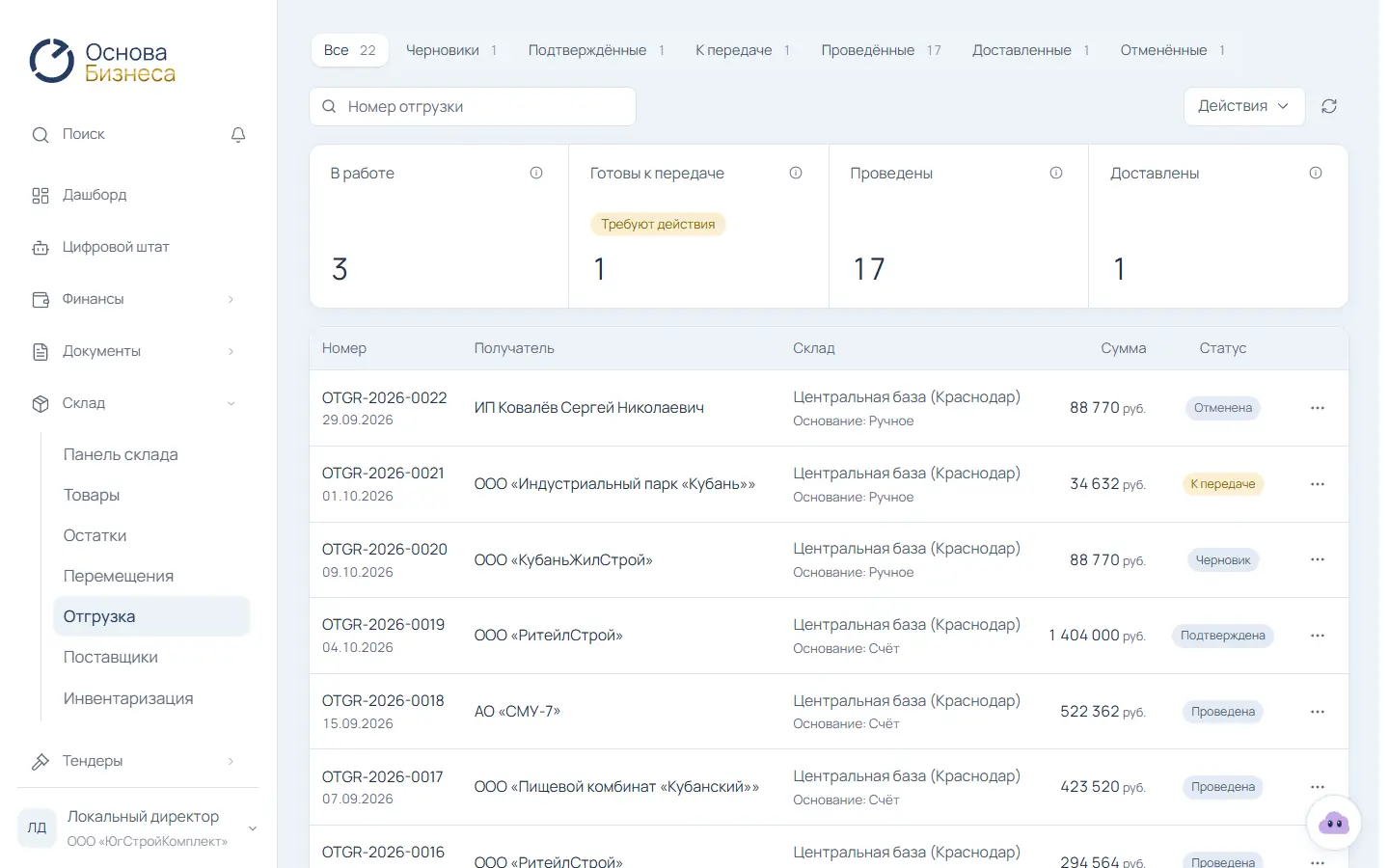Open row menu for OTGR-2026-0022
1389x868 pixels.
coord(1318,408)
